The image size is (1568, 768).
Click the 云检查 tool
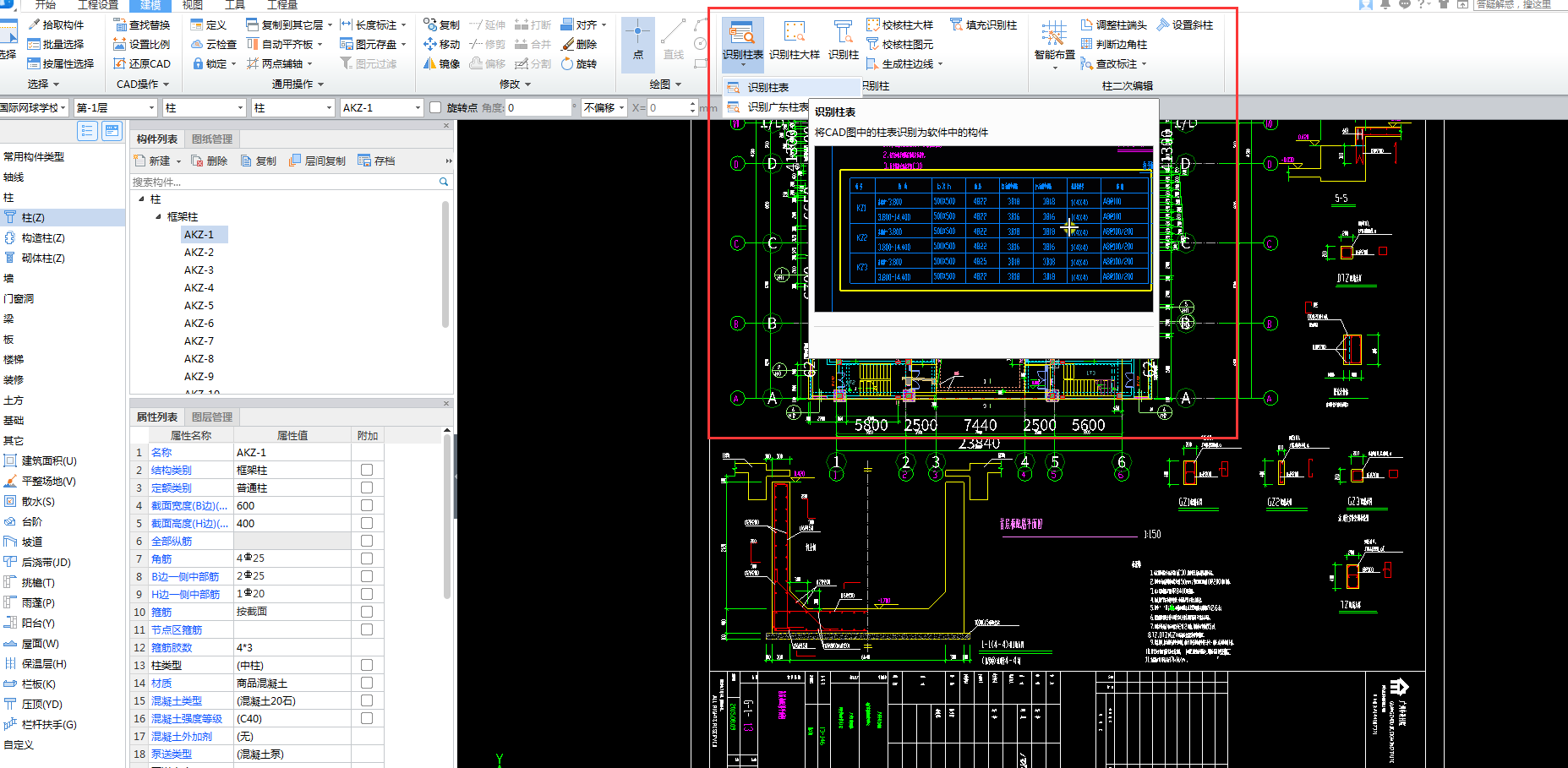coord(214,44)
